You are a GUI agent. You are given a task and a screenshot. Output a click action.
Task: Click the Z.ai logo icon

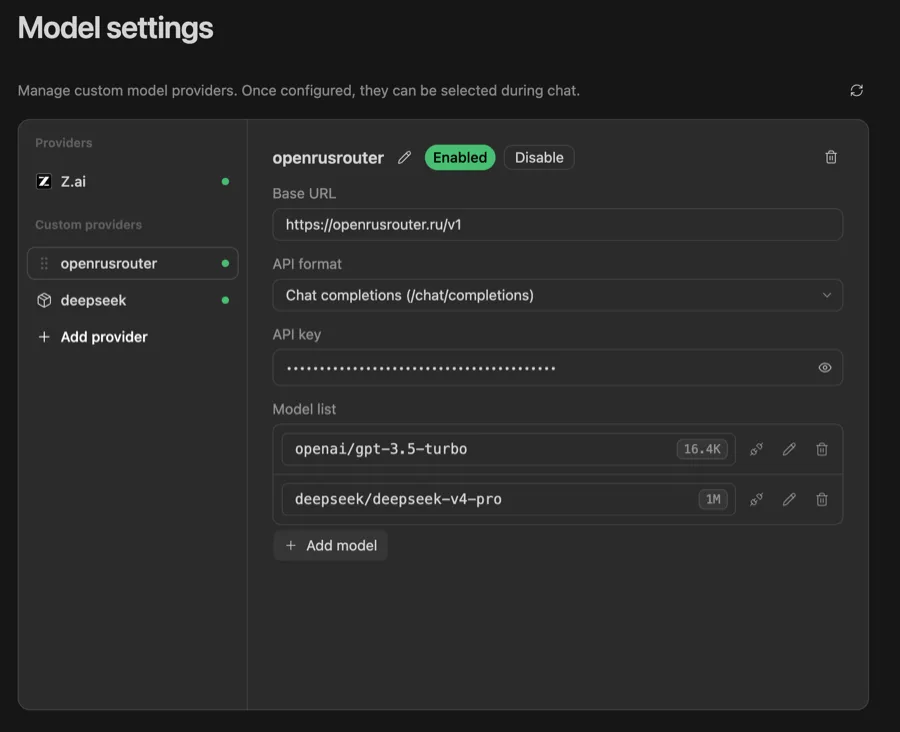click(44, 181)
